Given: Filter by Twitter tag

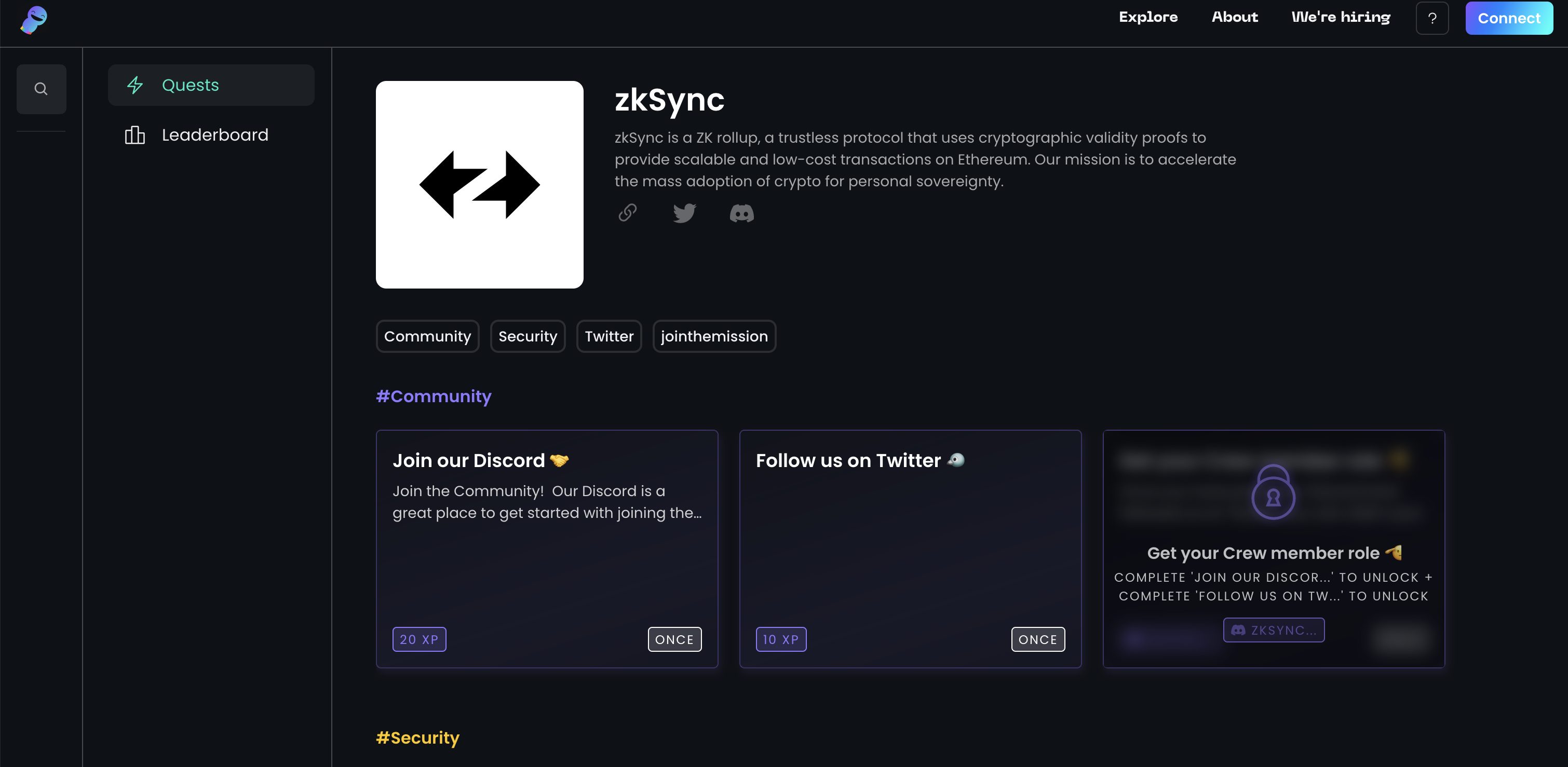Looking at the screenshot, I should tap(610, 336).
